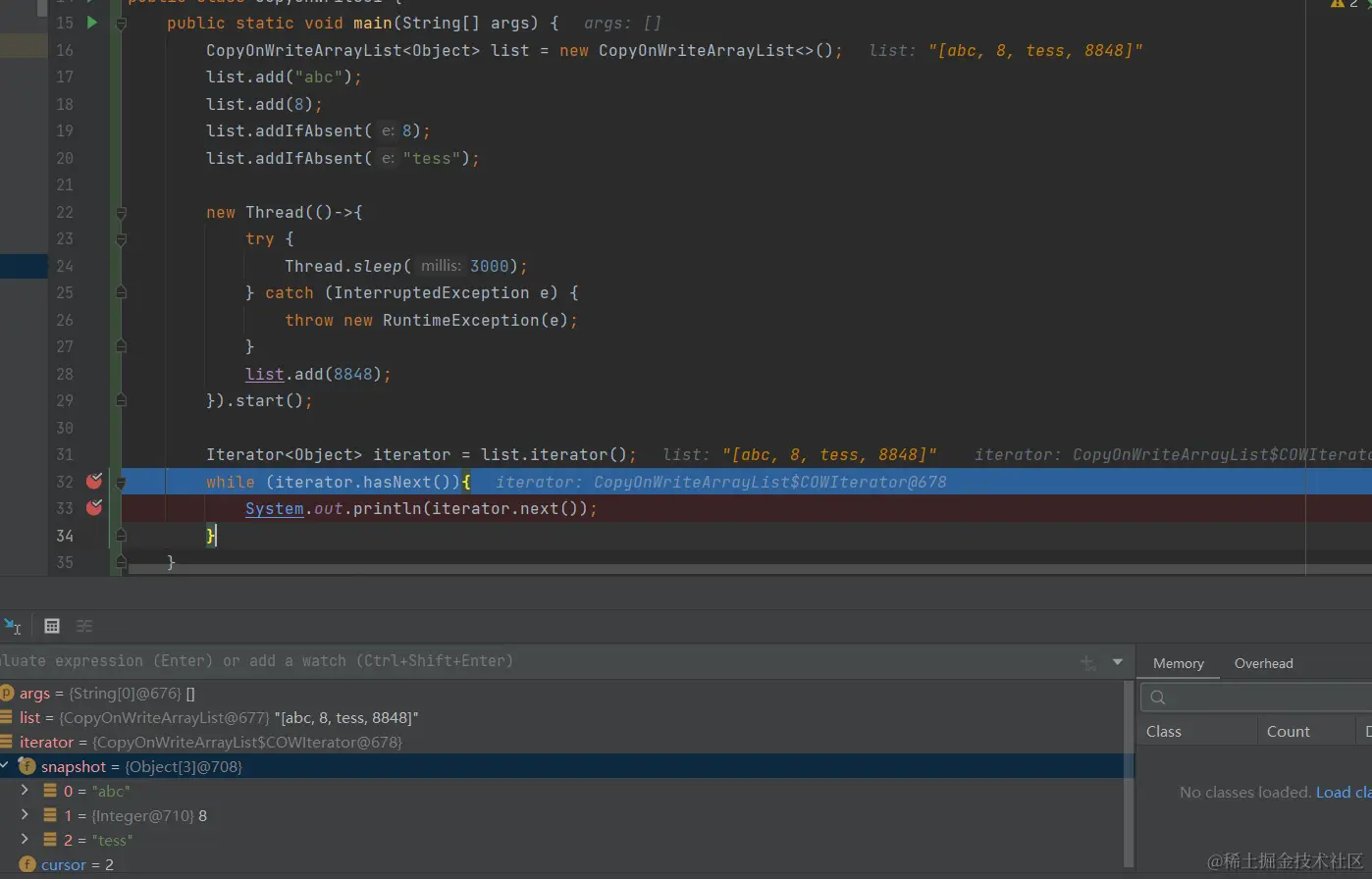Click the variables panel vertical scrollbar

click(1129, 775)
